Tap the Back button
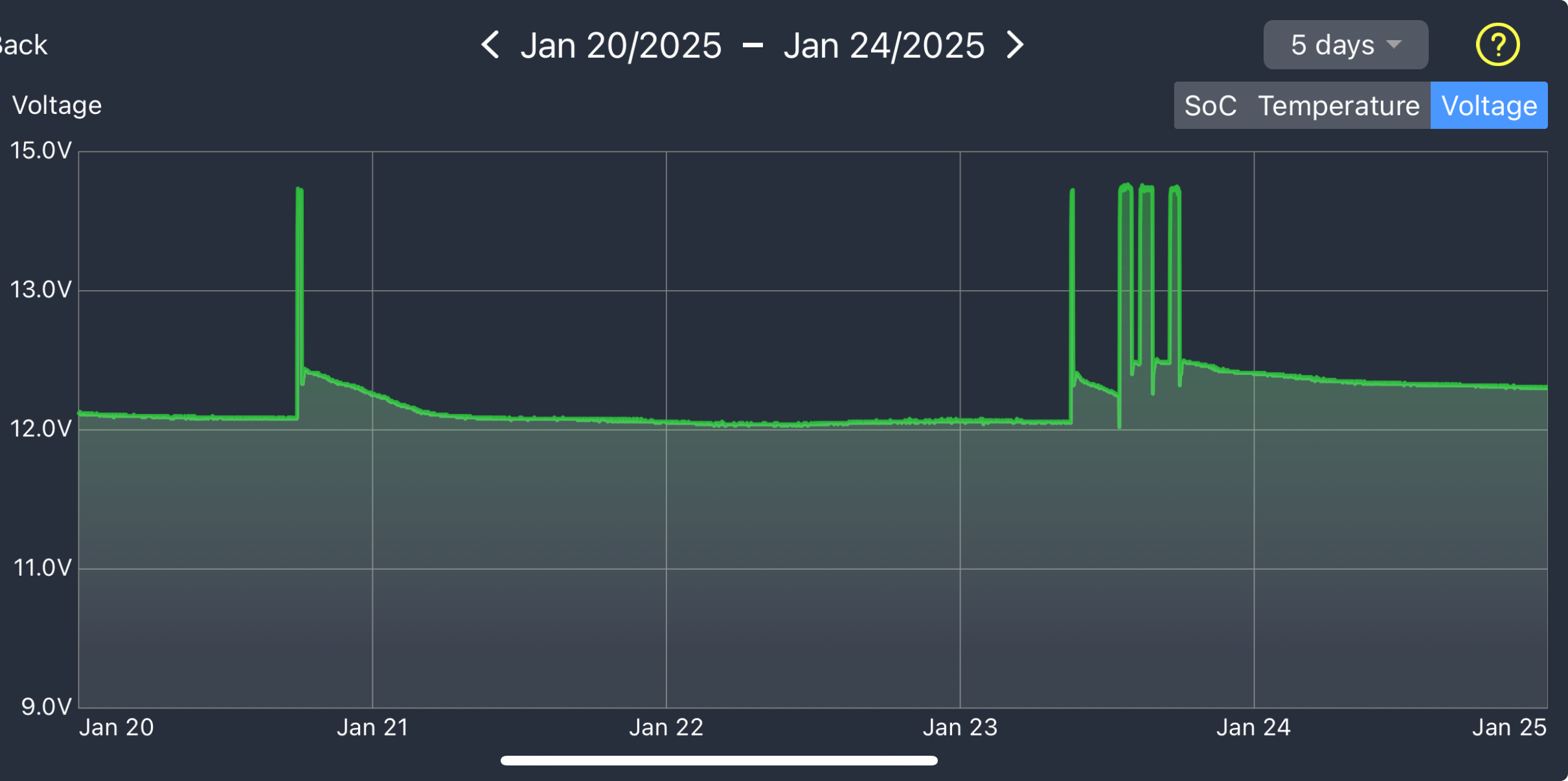This screenshot has width=1568, height=781. tap(23, 45)
